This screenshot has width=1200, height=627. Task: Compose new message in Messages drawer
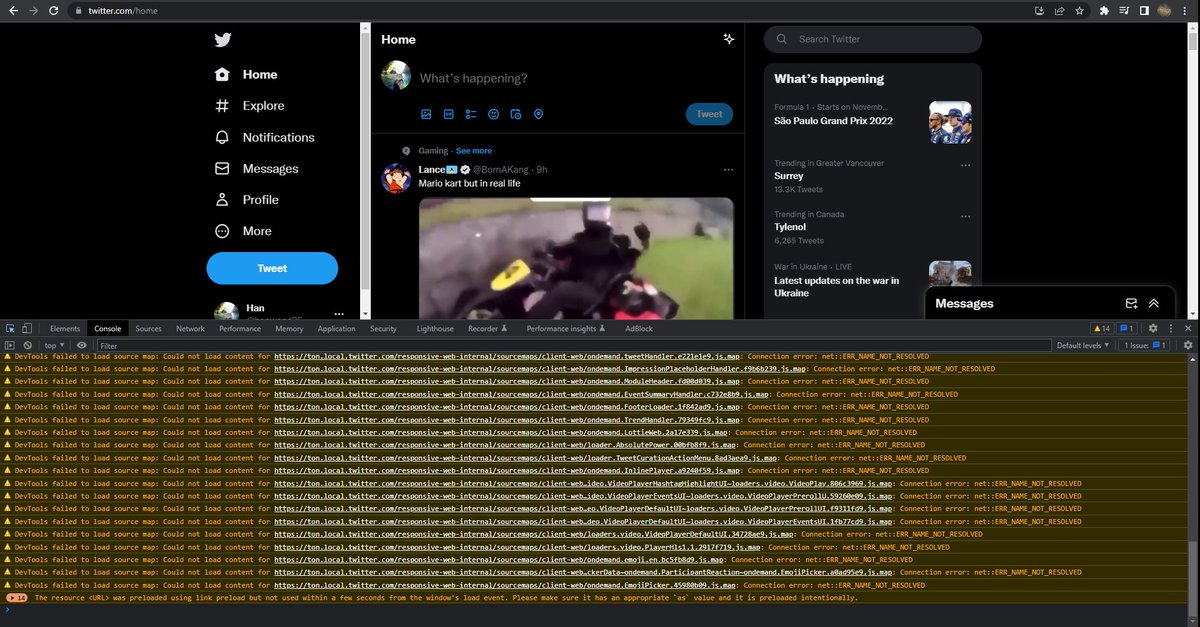click(1131, 303)
